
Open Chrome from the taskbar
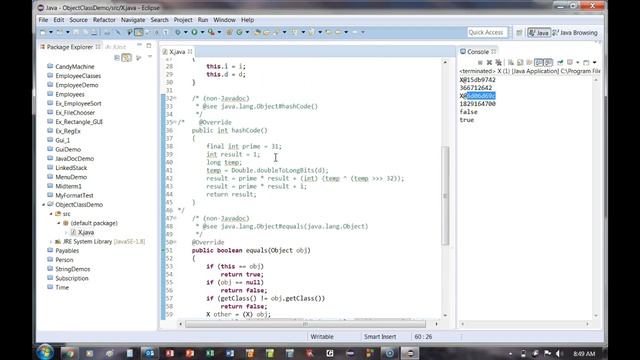(x=69, y=353)
